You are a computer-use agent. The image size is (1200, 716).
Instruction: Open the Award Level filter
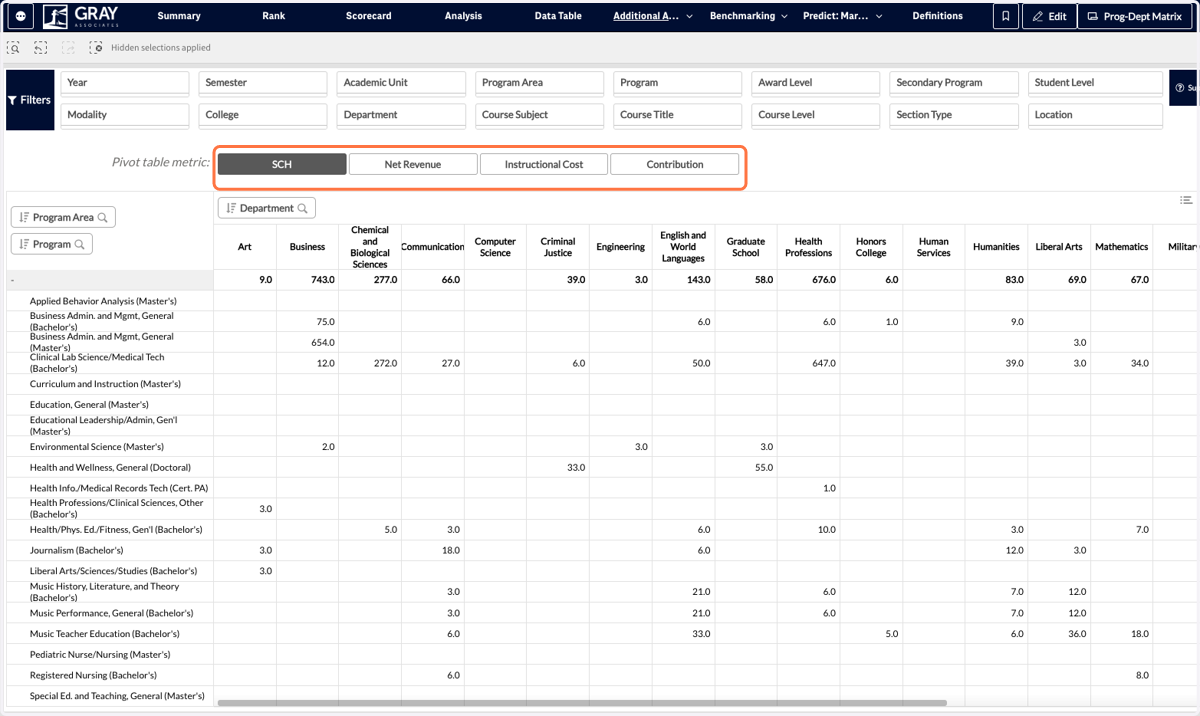point(815,83)
